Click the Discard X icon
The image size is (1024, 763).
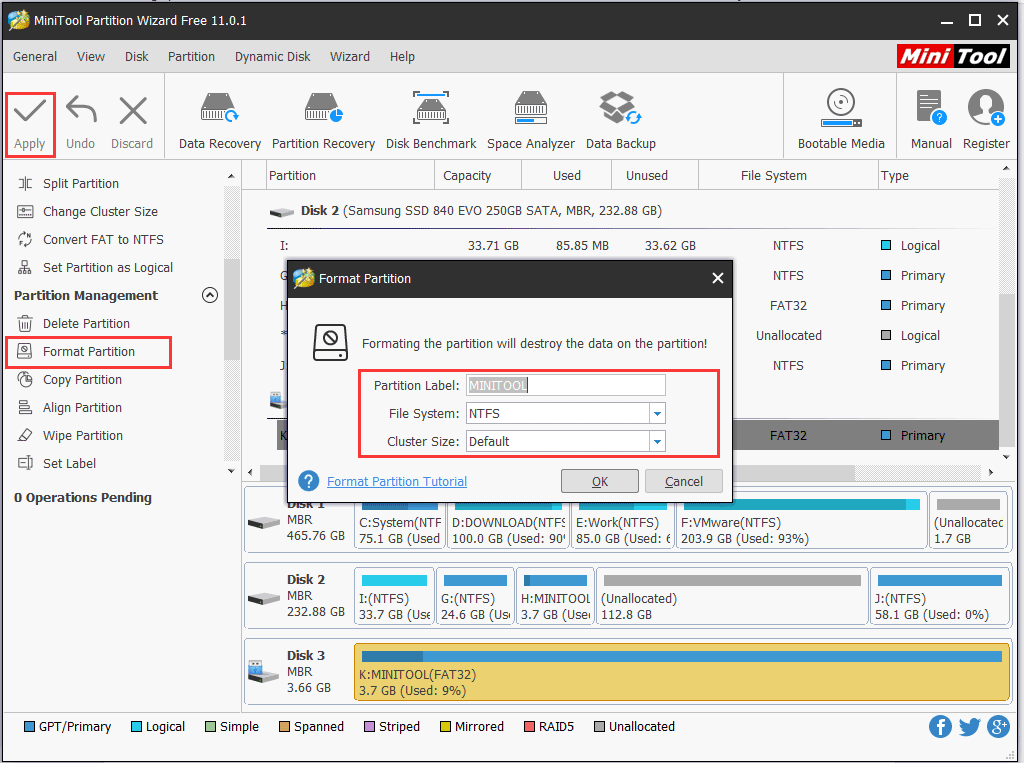(133, 111)
